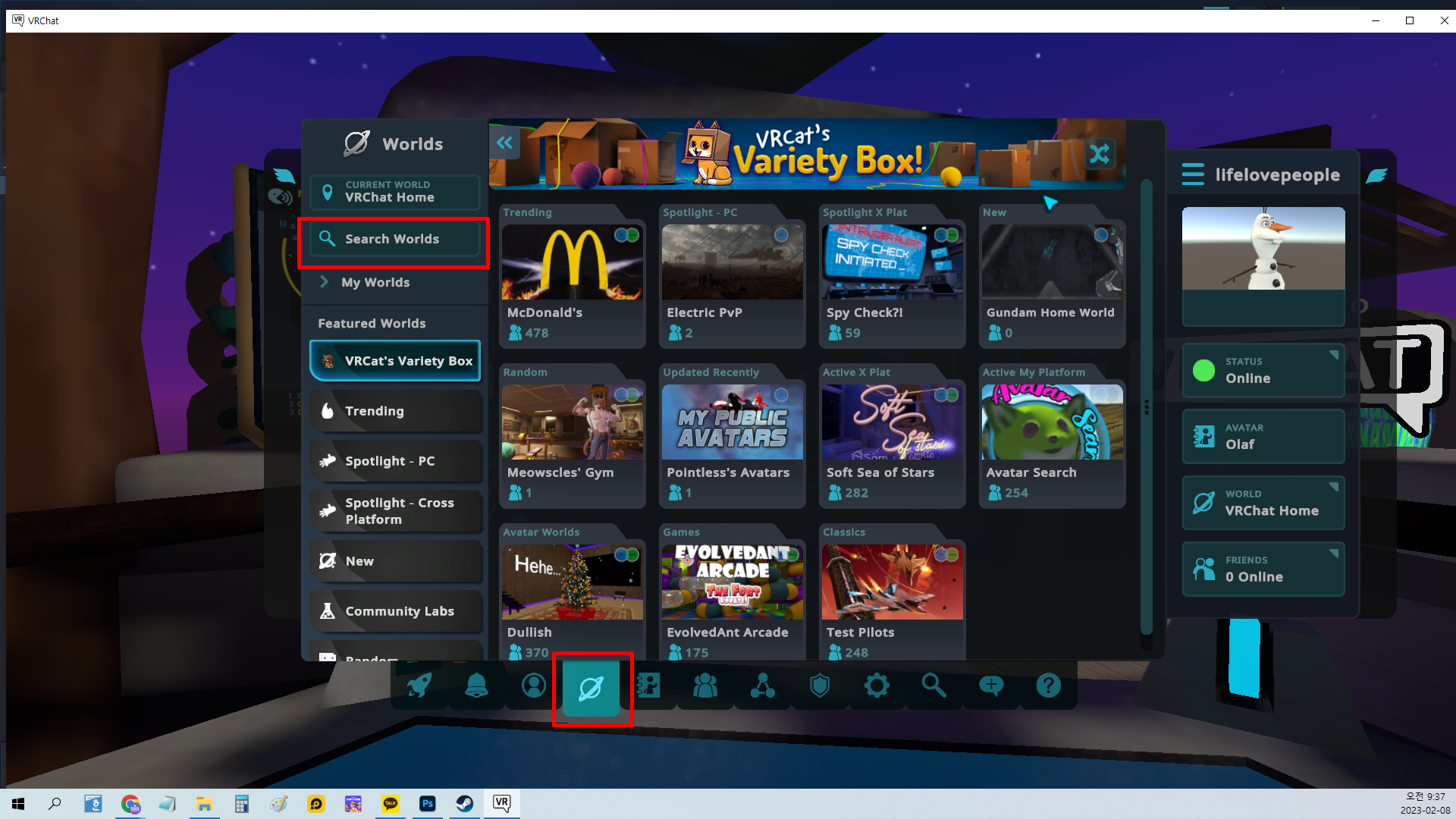This screenshot has width=1456, height=819.
Task: Click the help question mark icon
Action: 1048,686
